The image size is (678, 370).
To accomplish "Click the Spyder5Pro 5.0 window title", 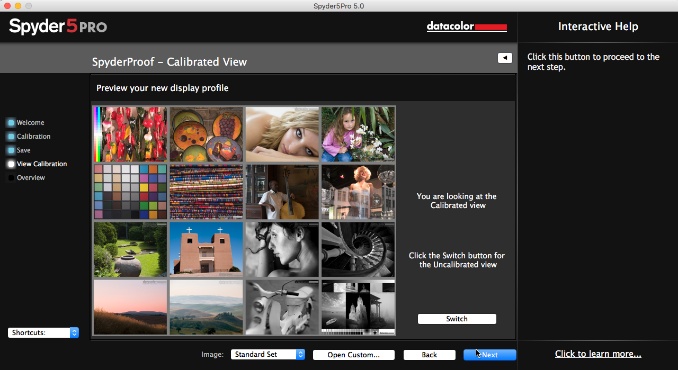I will (x=339, y=6).
